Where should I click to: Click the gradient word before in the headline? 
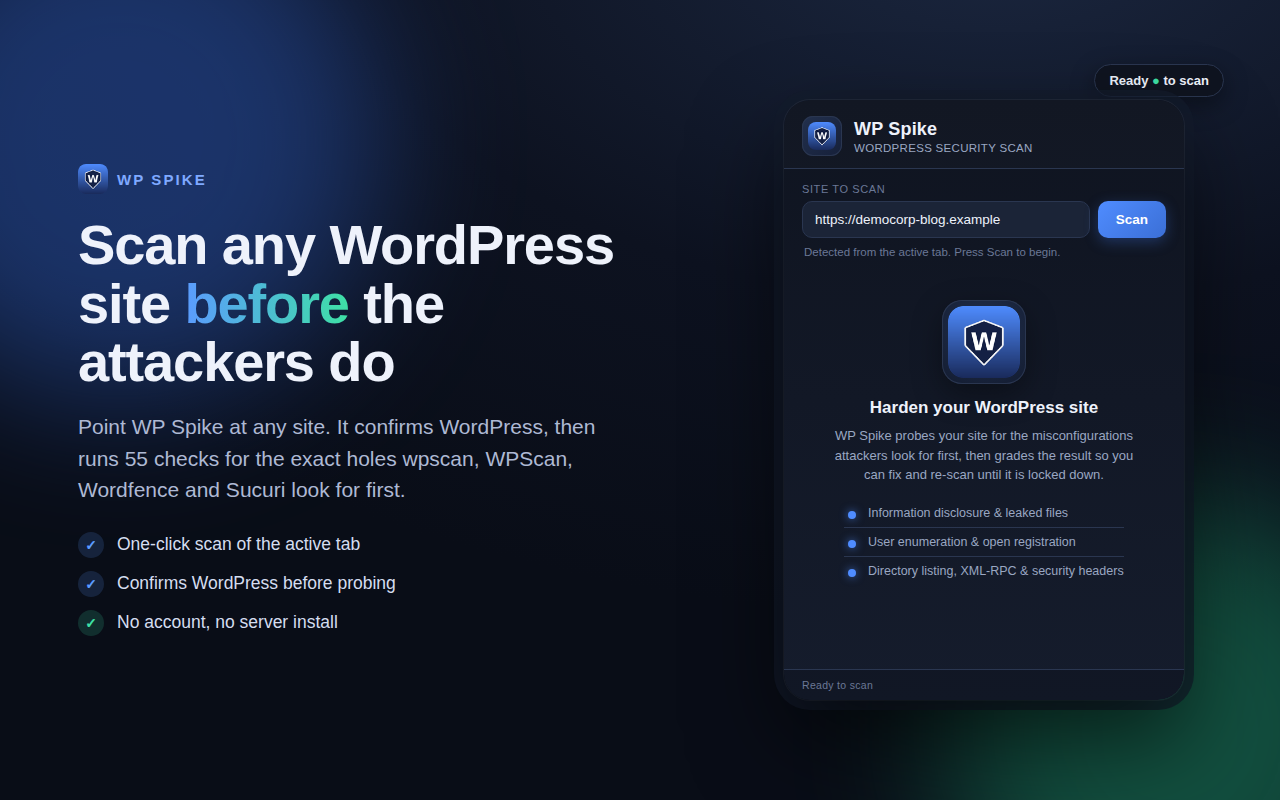(x=267, y=305)
